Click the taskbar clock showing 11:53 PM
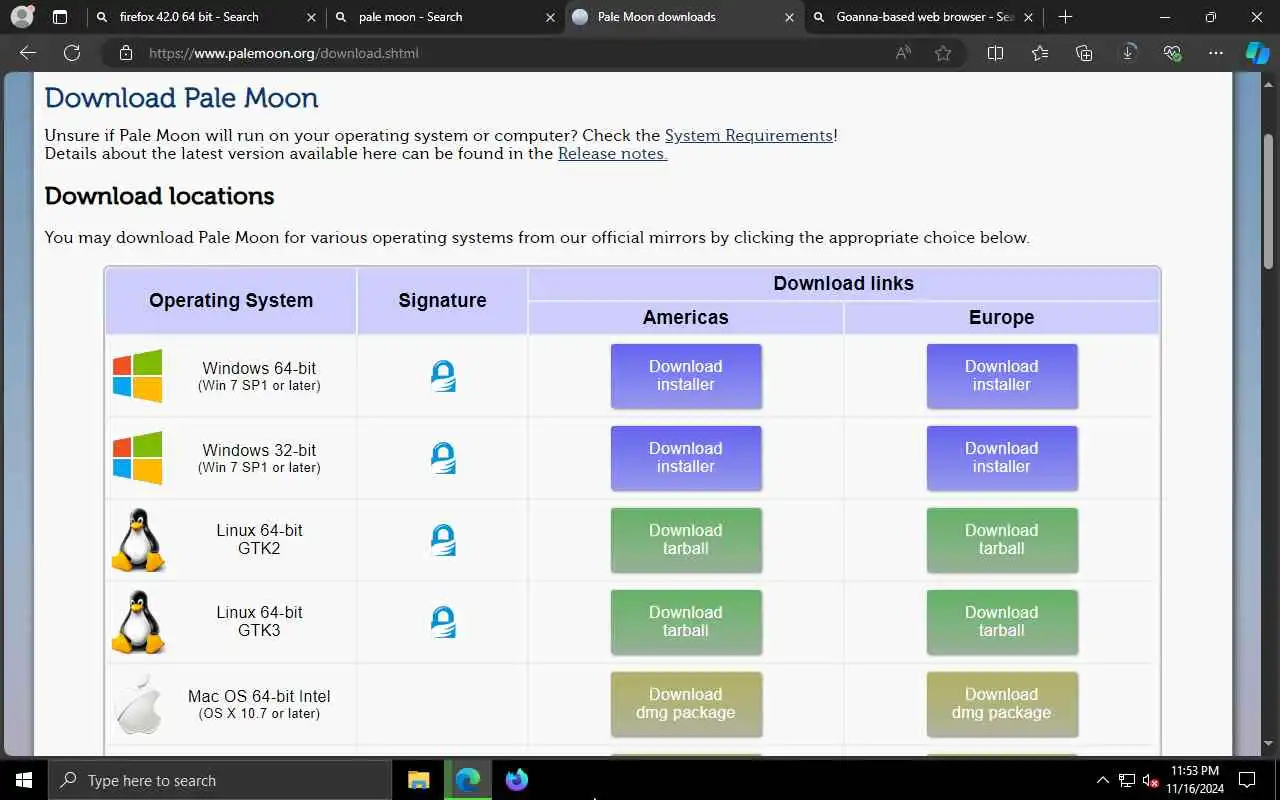 tap(1193, 780)
